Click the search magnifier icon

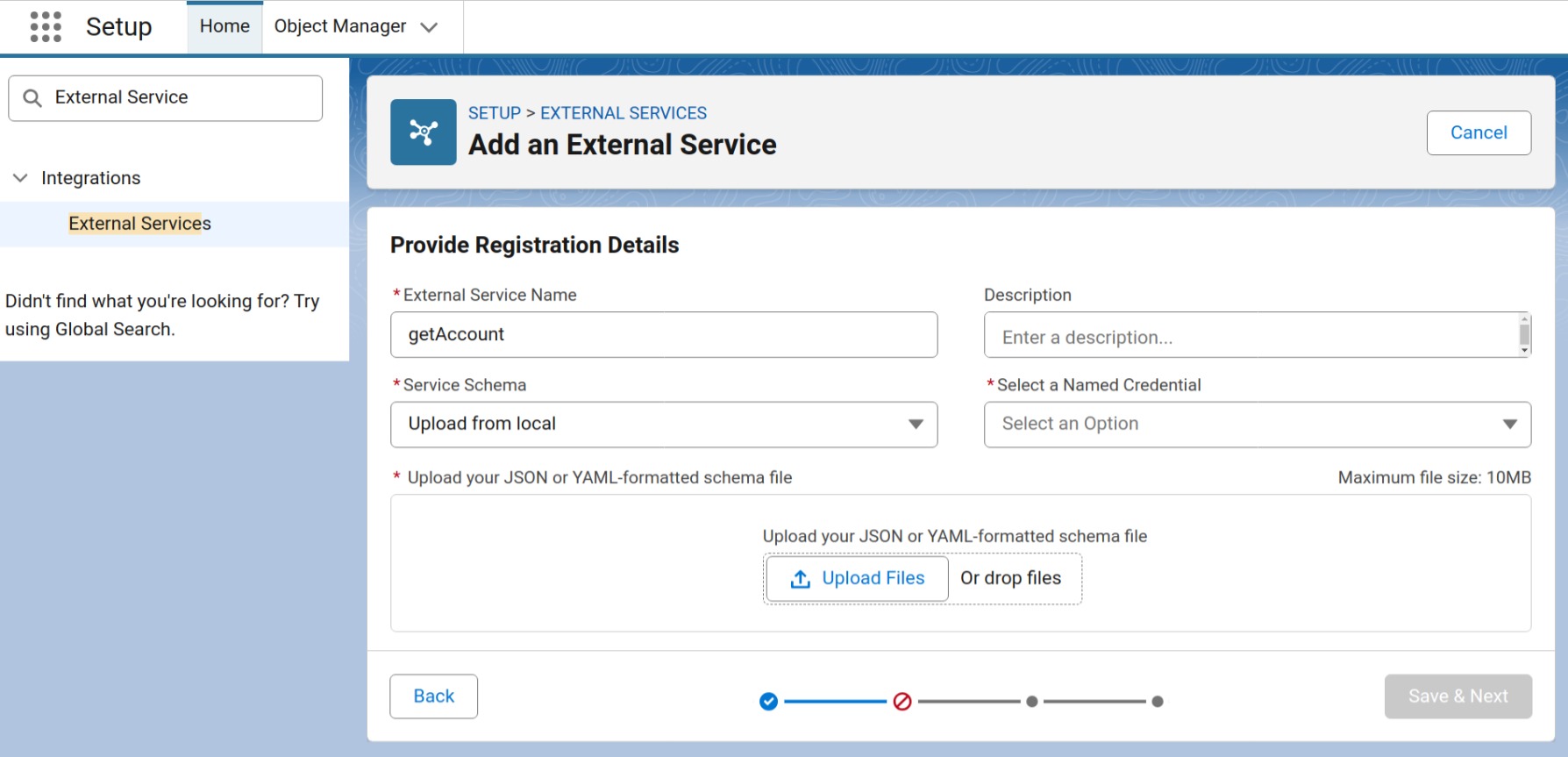coord(32,97)
